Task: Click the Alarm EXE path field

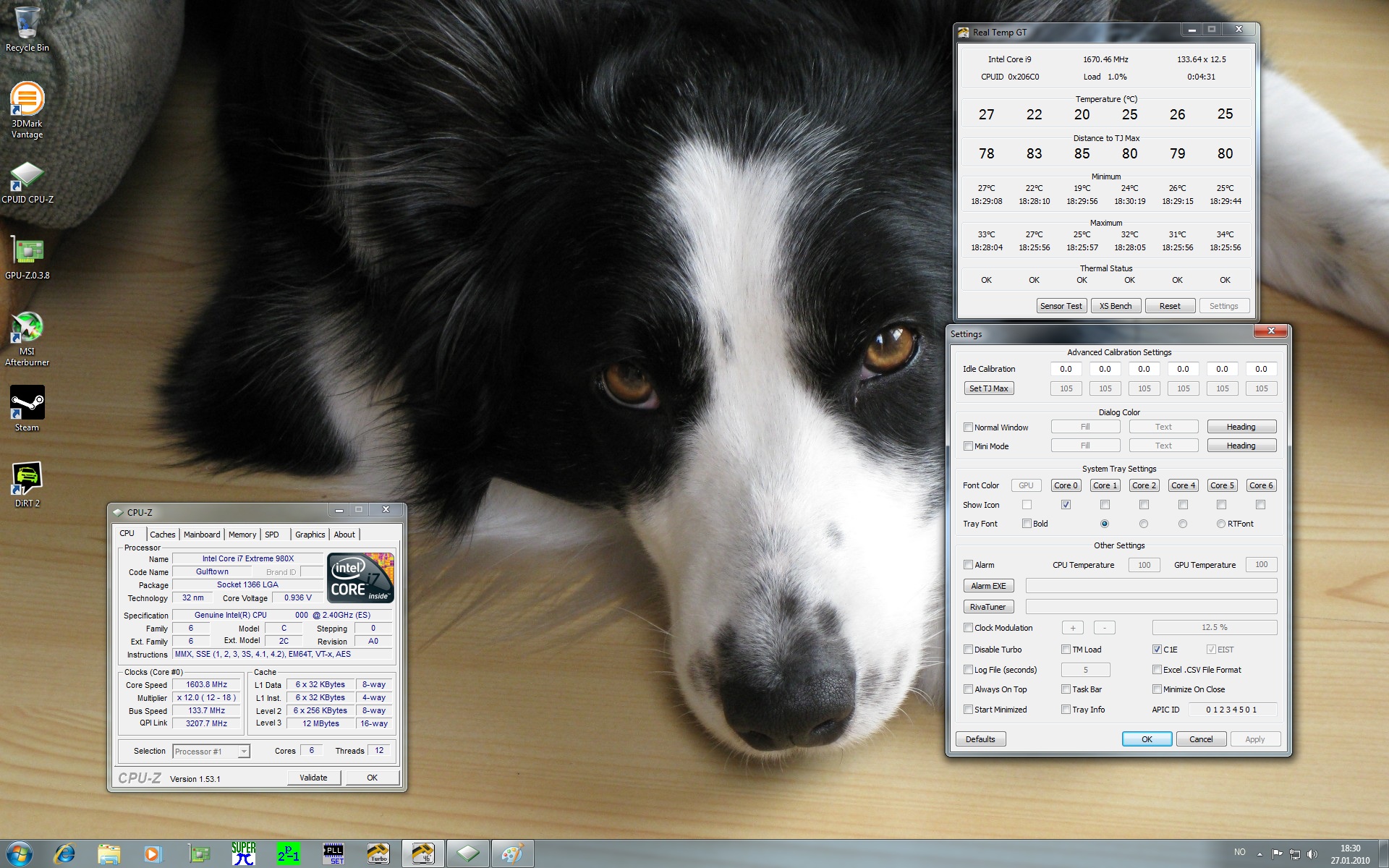Action: coord(1151,586)
